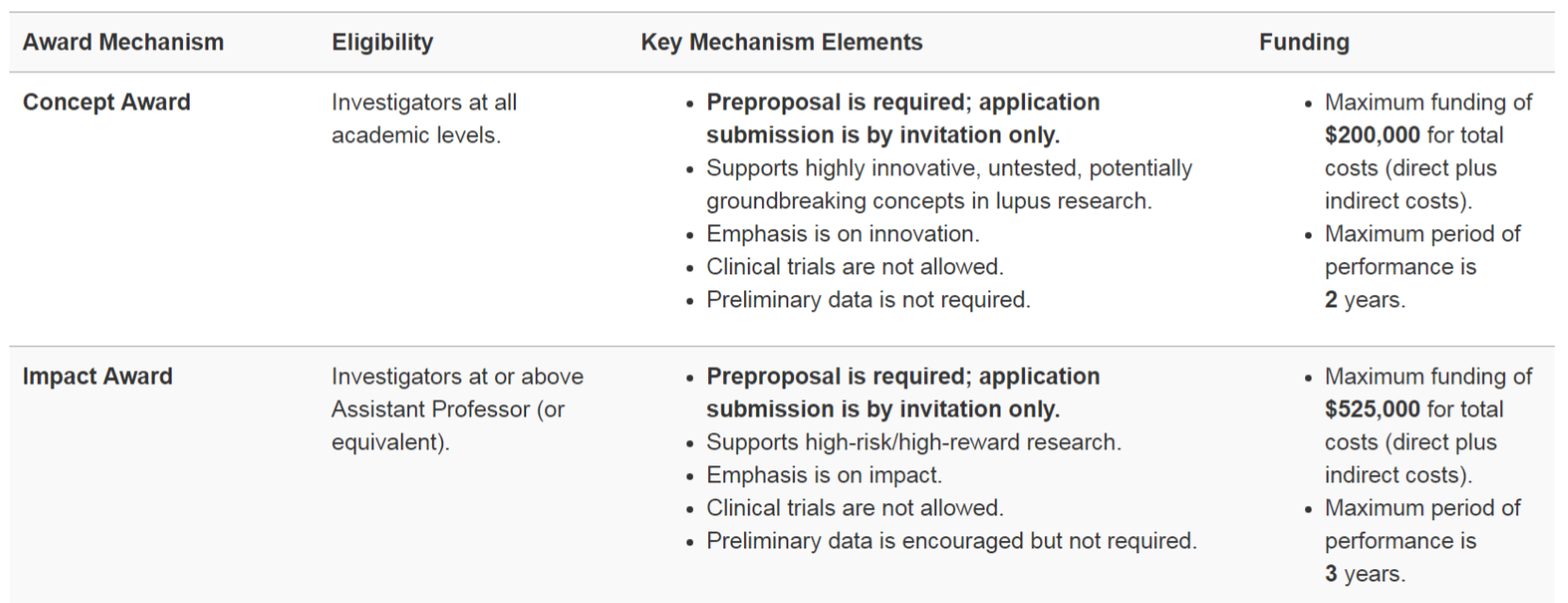Click the 'Emphasis is on impact' bullet
1568x603 pixels.
pos(823,475)
